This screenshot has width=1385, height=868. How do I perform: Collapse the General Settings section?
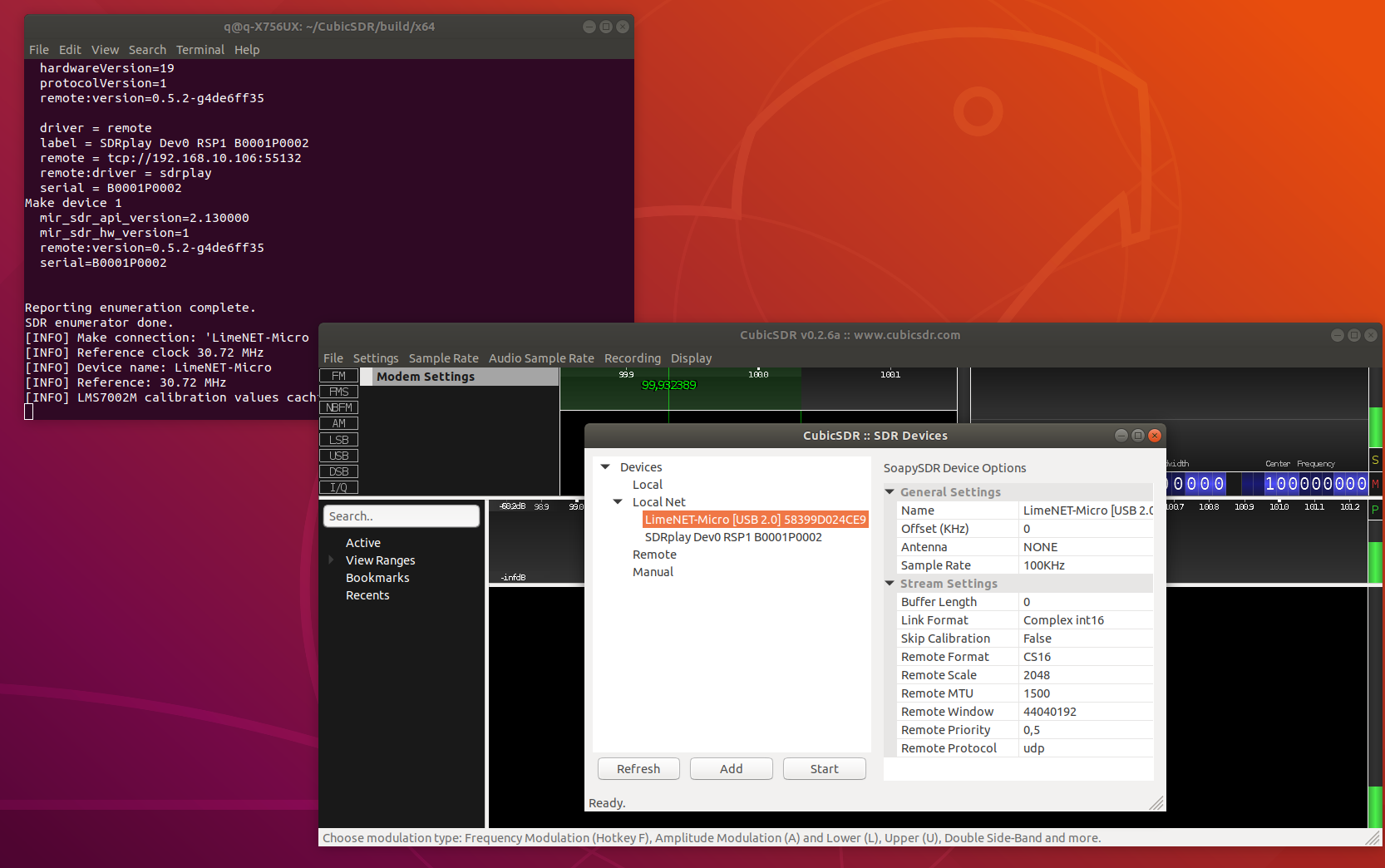890,492
